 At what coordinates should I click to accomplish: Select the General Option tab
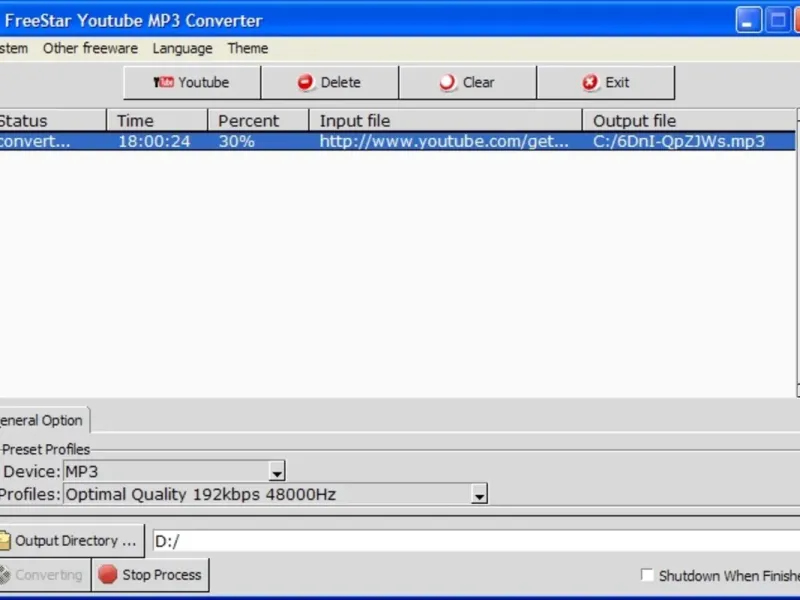[x=44, y=420]
